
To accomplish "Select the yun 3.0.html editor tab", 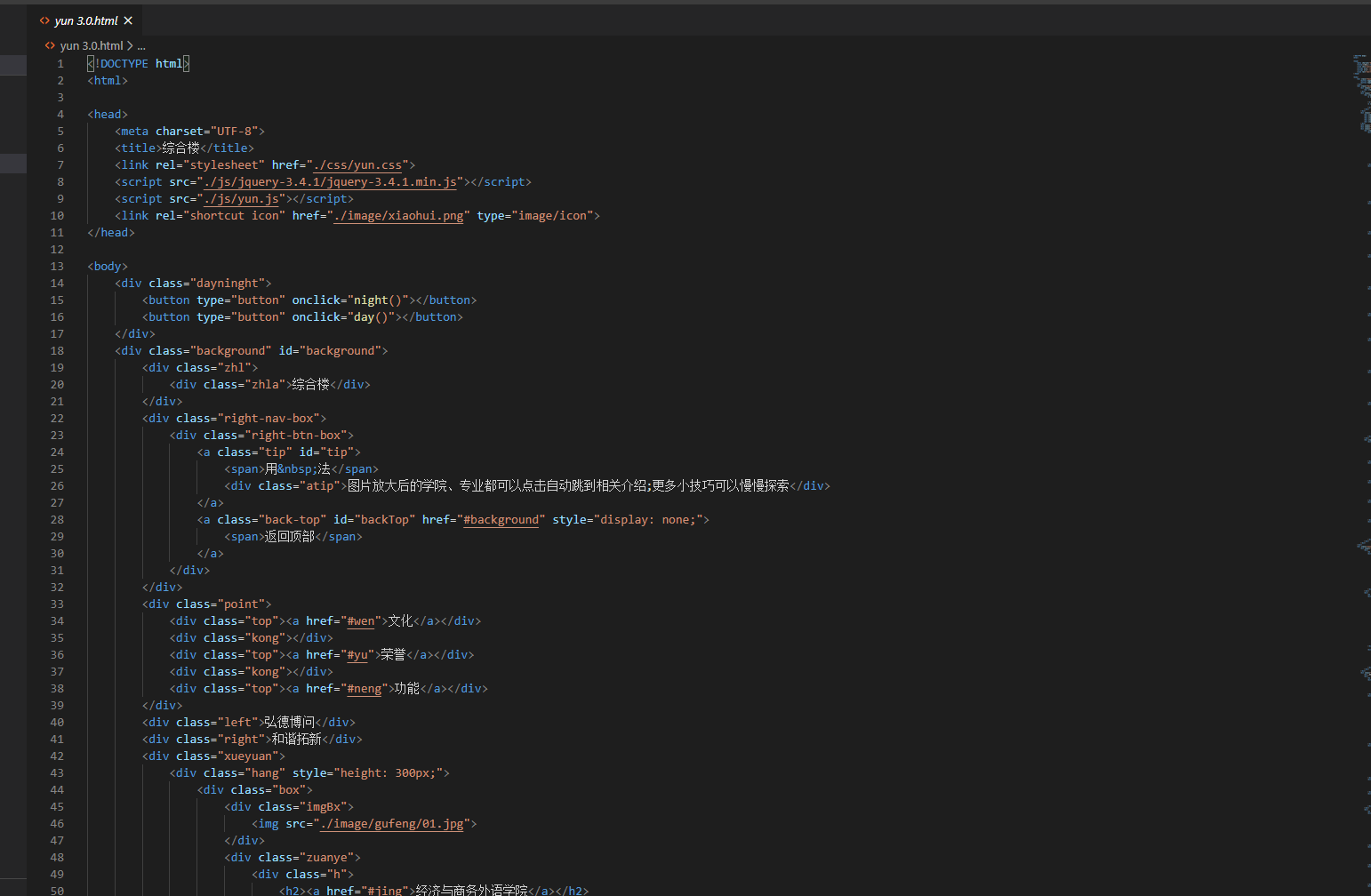I will (86, 20).
